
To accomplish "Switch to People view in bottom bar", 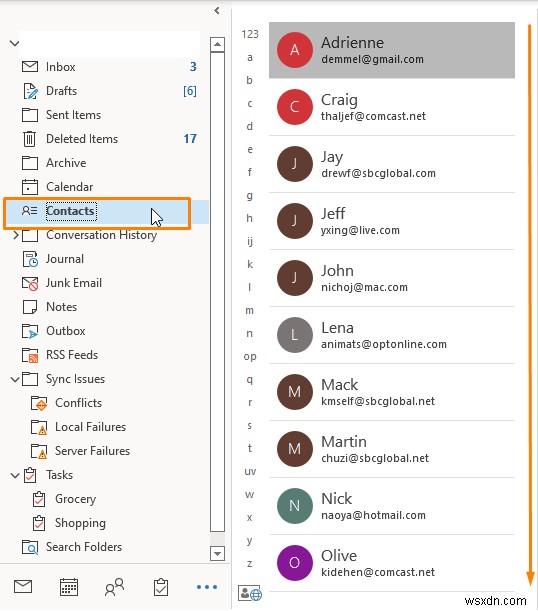I will [115, 587].
